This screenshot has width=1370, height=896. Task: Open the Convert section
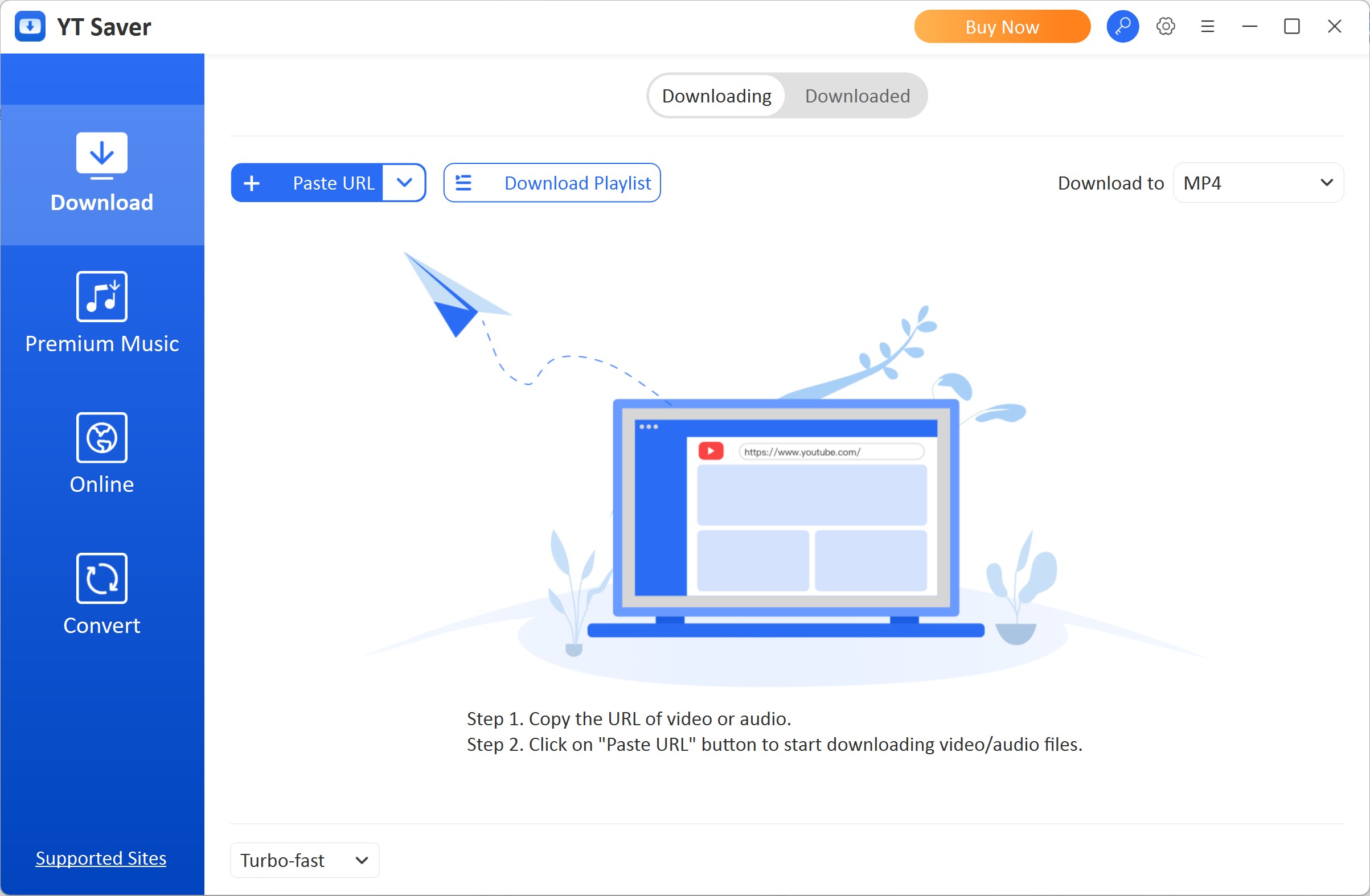[102, 595]
